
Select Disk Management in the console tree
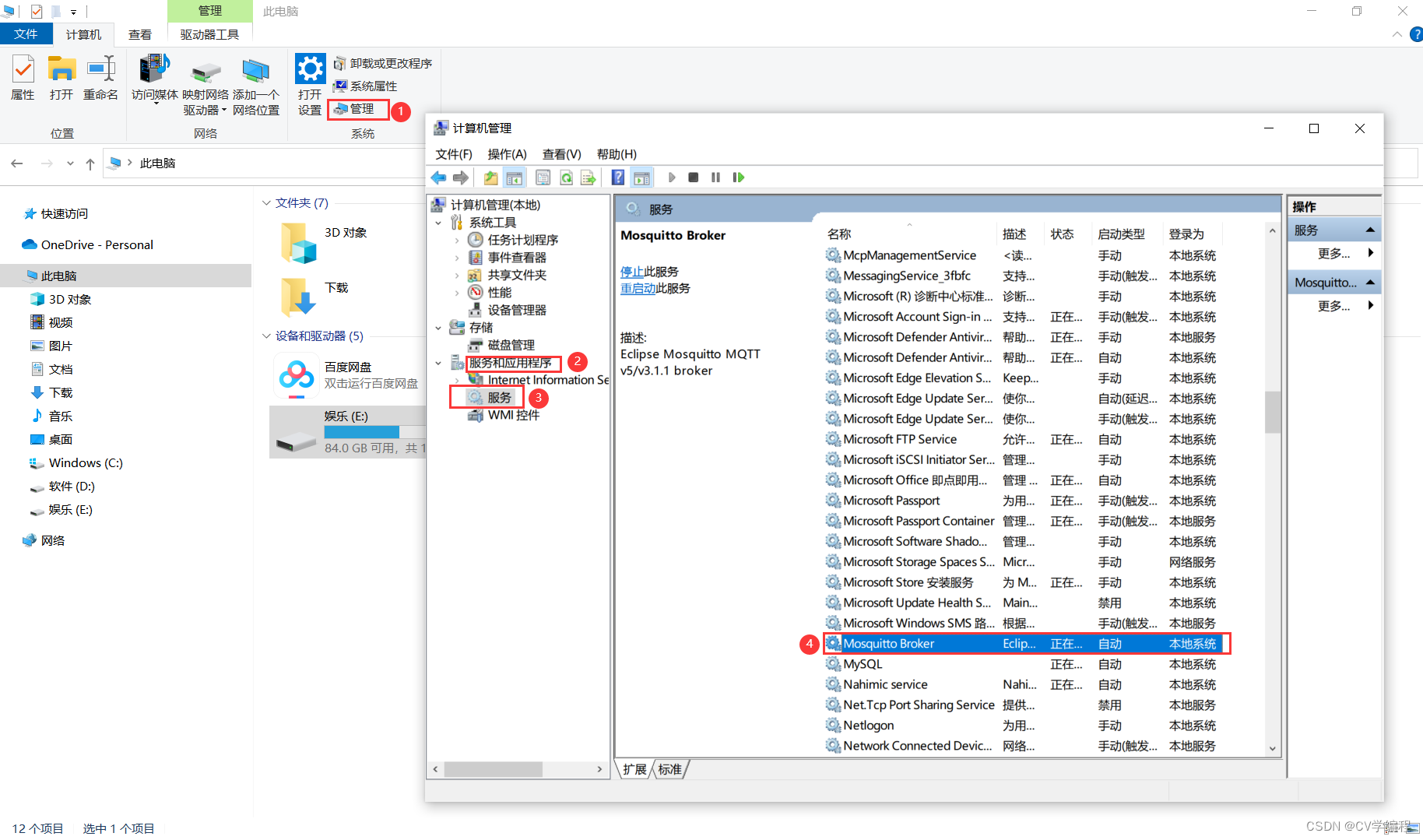pos(511,345)
